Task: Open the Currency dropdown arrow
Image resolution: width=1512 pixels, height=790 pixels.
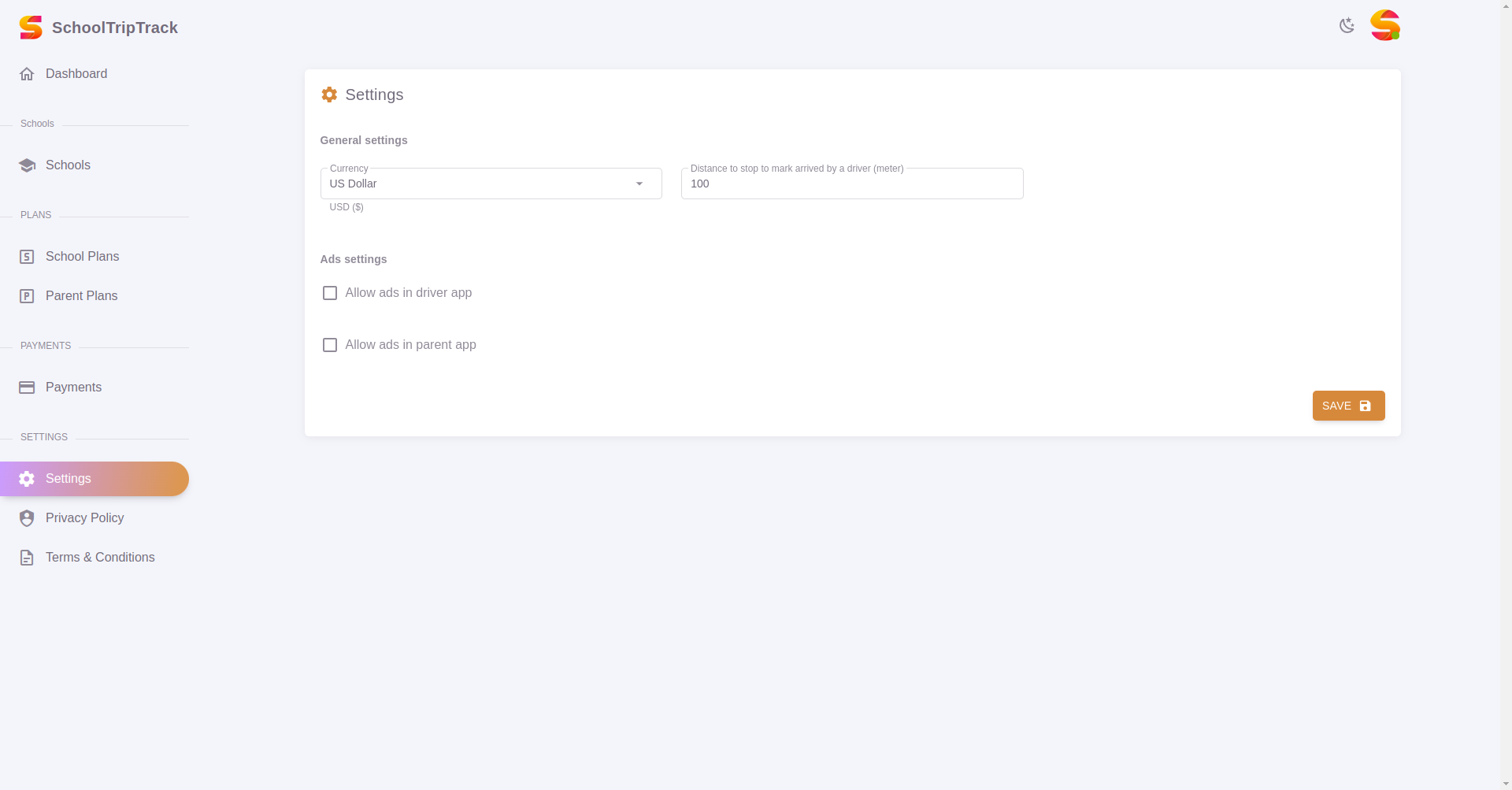Action: point(639,184)
